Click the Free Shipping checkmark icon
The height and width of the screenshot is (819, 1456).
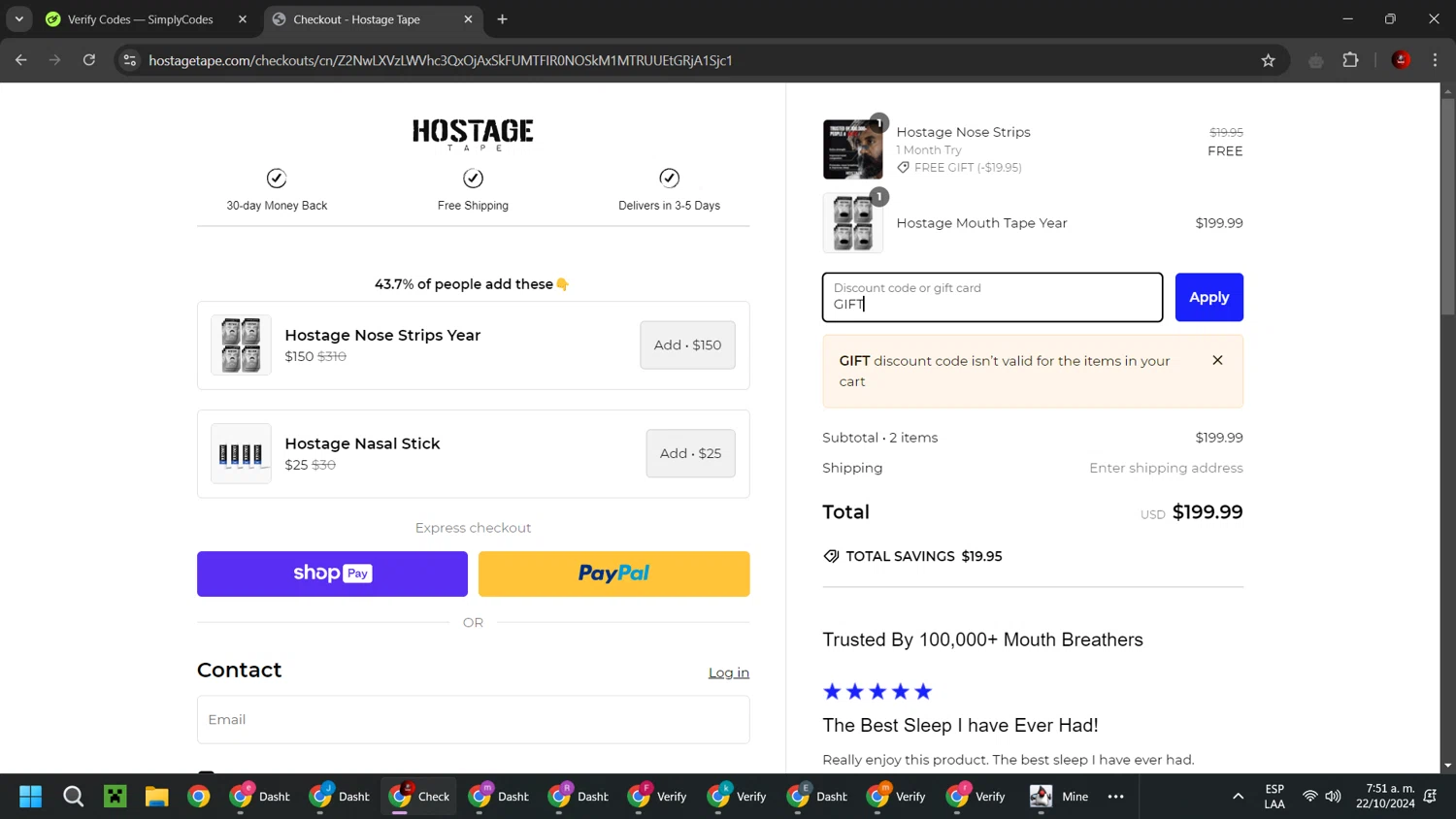473,179
